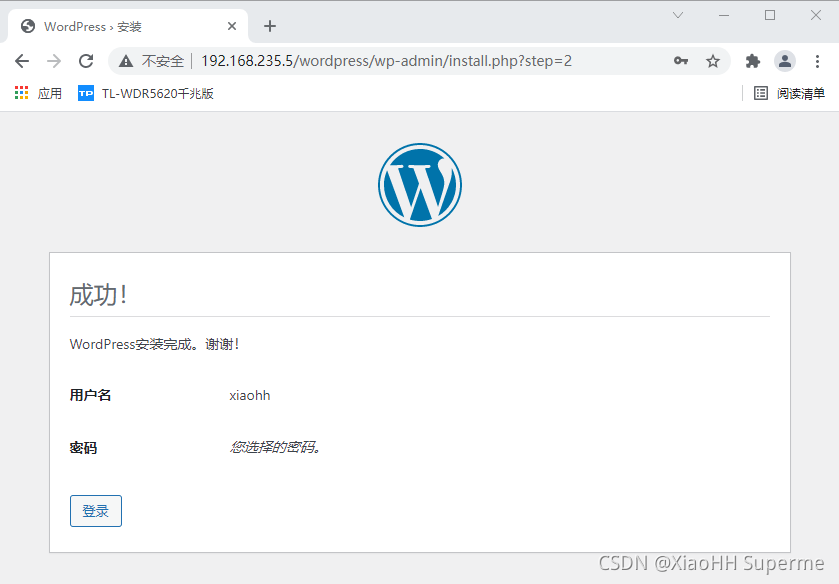Screen dimensions: 839x584
Task: Maximize the browser window
Action: [x=770, y=15]
